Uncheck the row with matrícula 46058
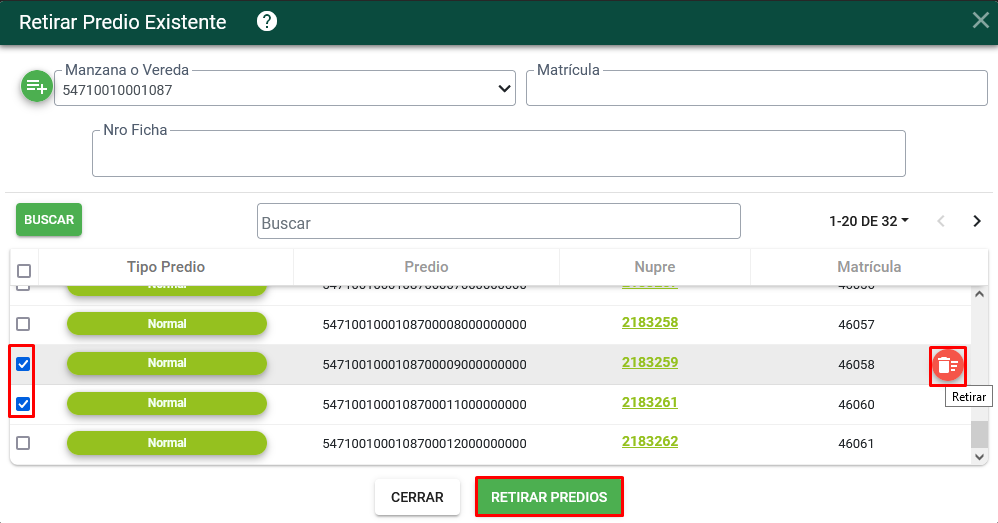This screenshot has width=998, height=523. pos(23,364)
